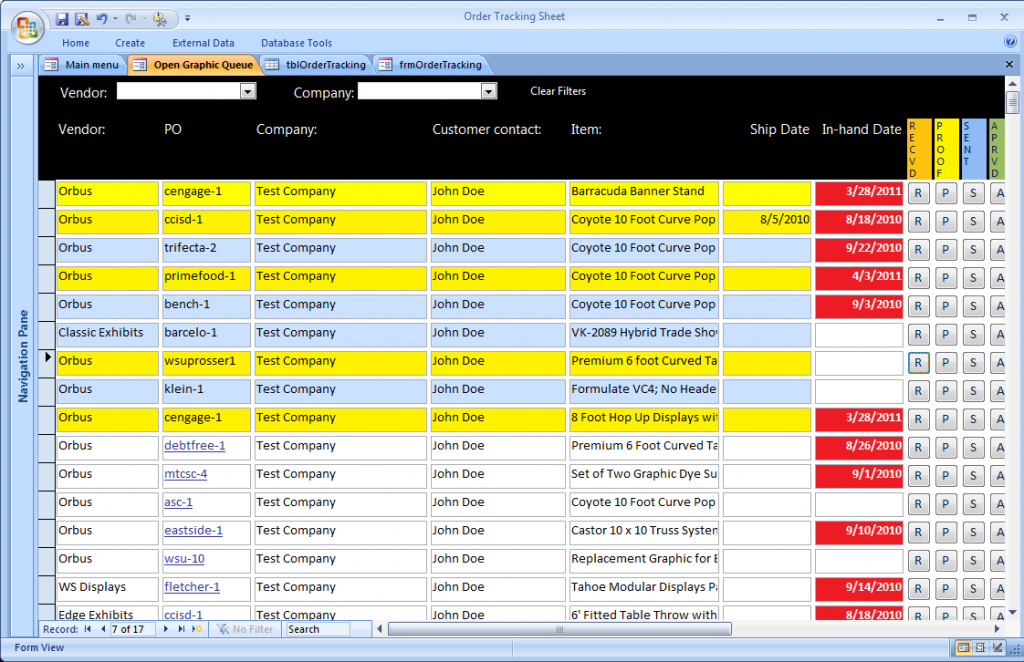This screenshot has width=1024, height=662.
Task: Open the asc-1 PO link
Action: (x=178, y=502)
